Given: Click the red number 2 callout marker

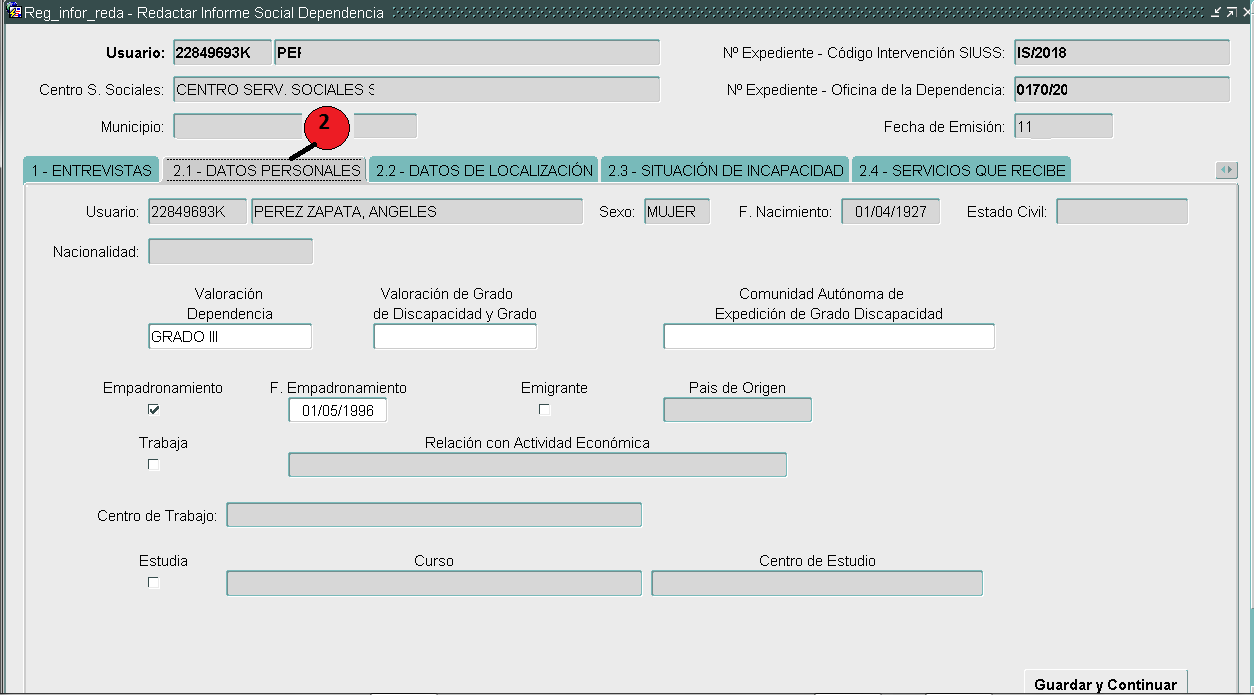Looking at the screenshot, I should coord(323,129).
